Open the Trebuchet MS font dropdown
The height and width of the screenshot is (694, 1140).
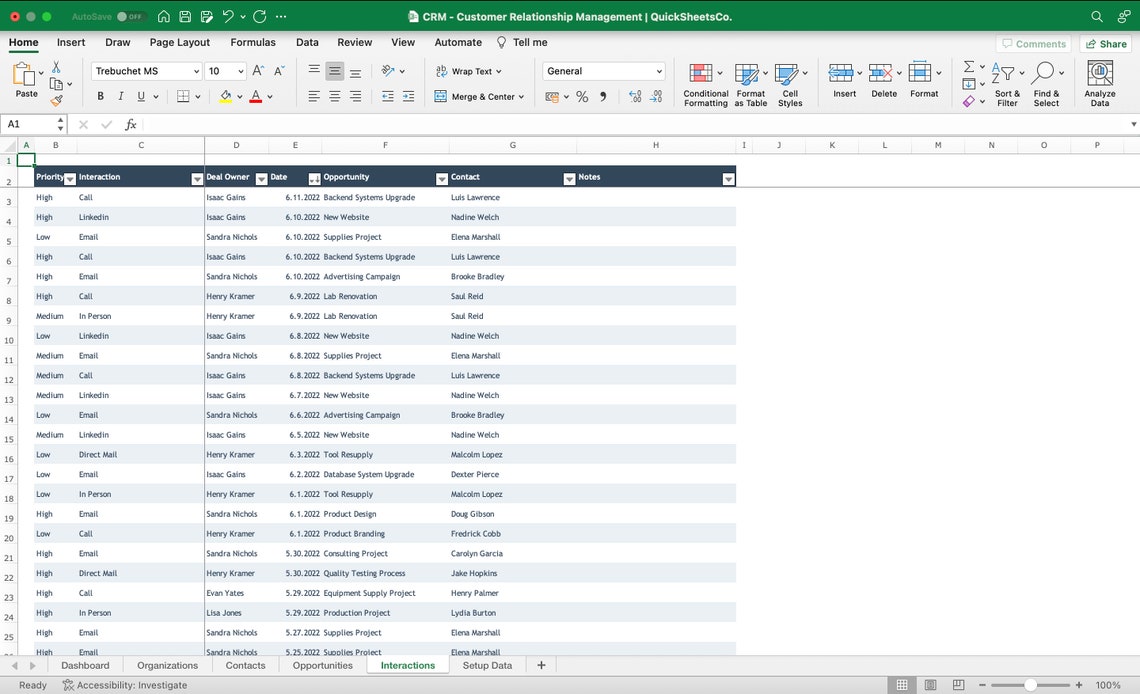click(x=146, y=70)
